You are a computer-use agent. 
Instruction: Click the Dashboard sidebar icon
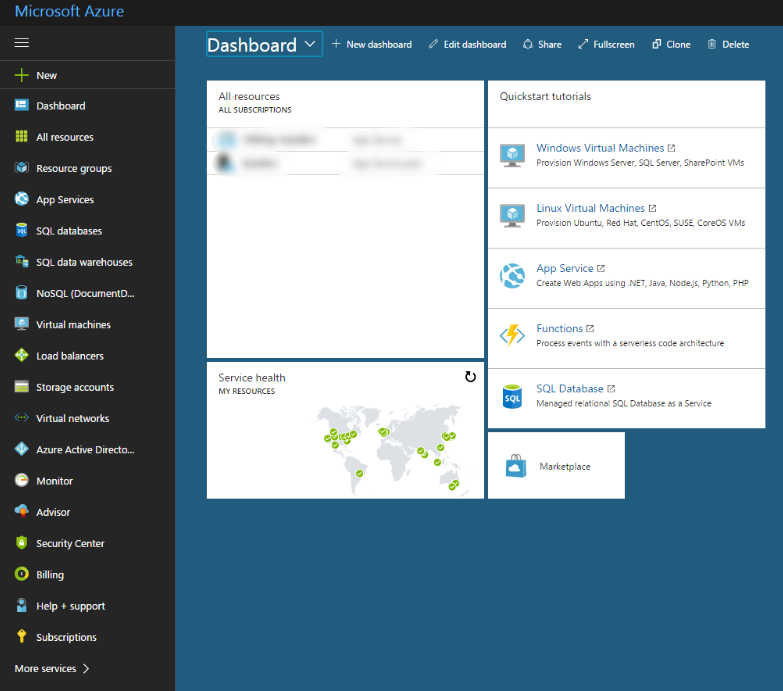[21, 105]
